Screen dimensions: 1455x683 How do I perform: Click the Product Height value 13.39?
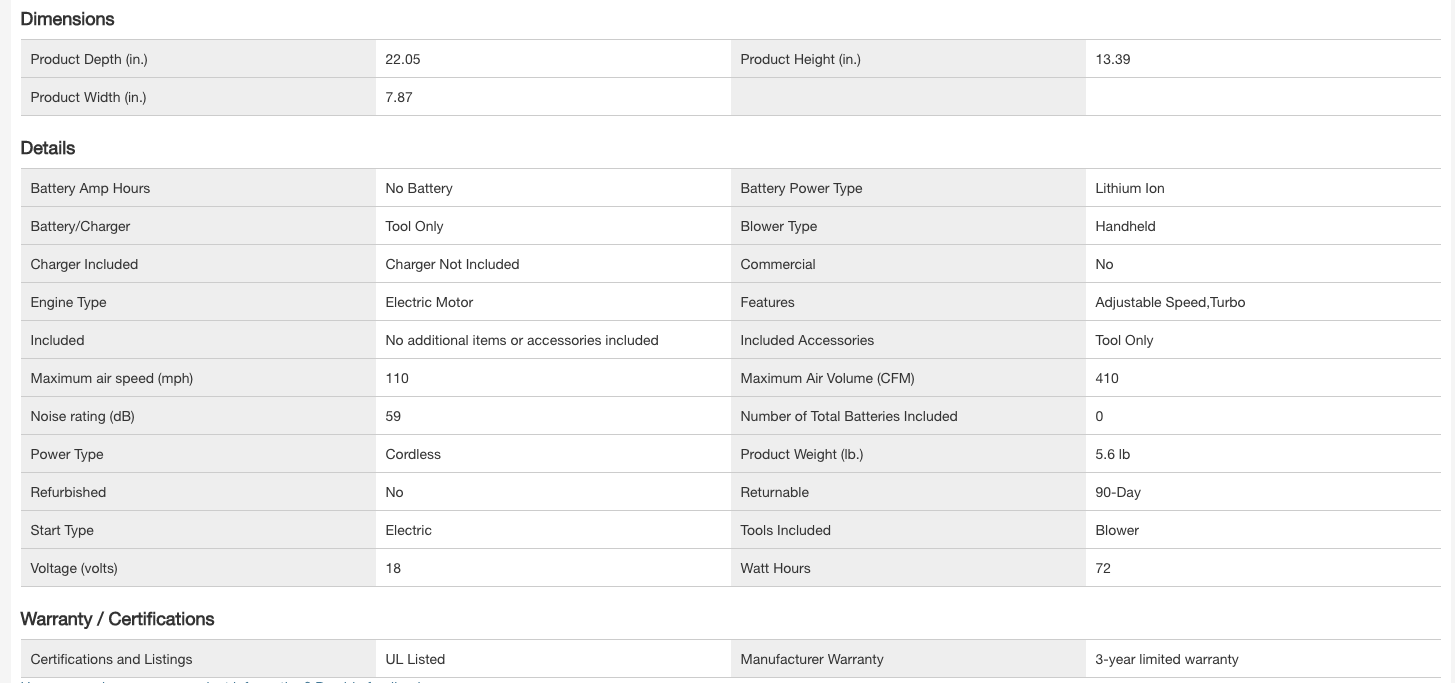click(x=1113, y=59)
